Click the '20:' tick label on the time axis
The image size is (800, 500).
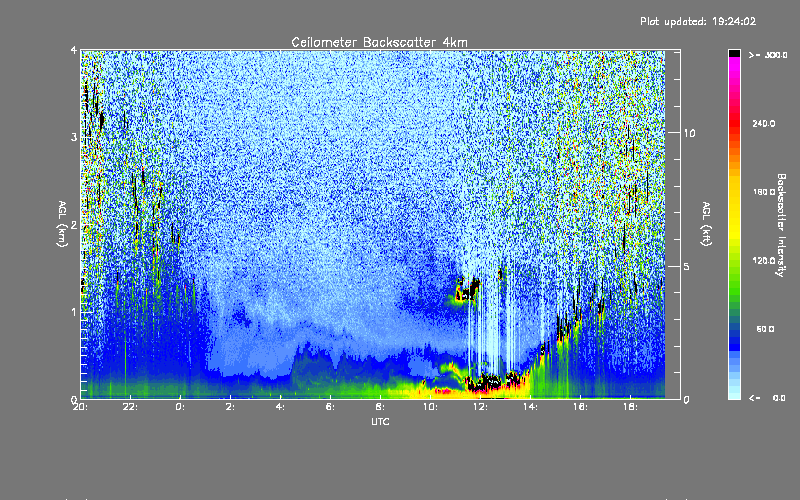(81, 407)
